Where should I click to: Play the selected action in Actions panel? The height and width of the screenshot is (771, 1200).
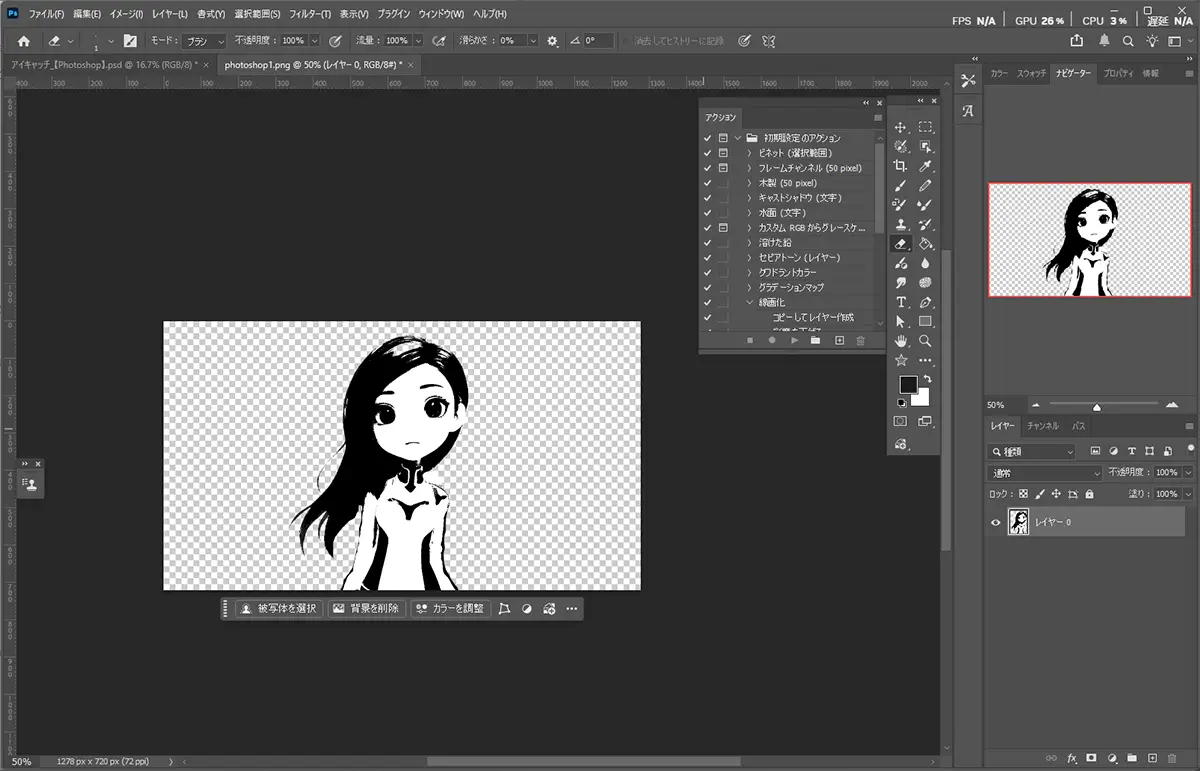[x=794, y=341]
